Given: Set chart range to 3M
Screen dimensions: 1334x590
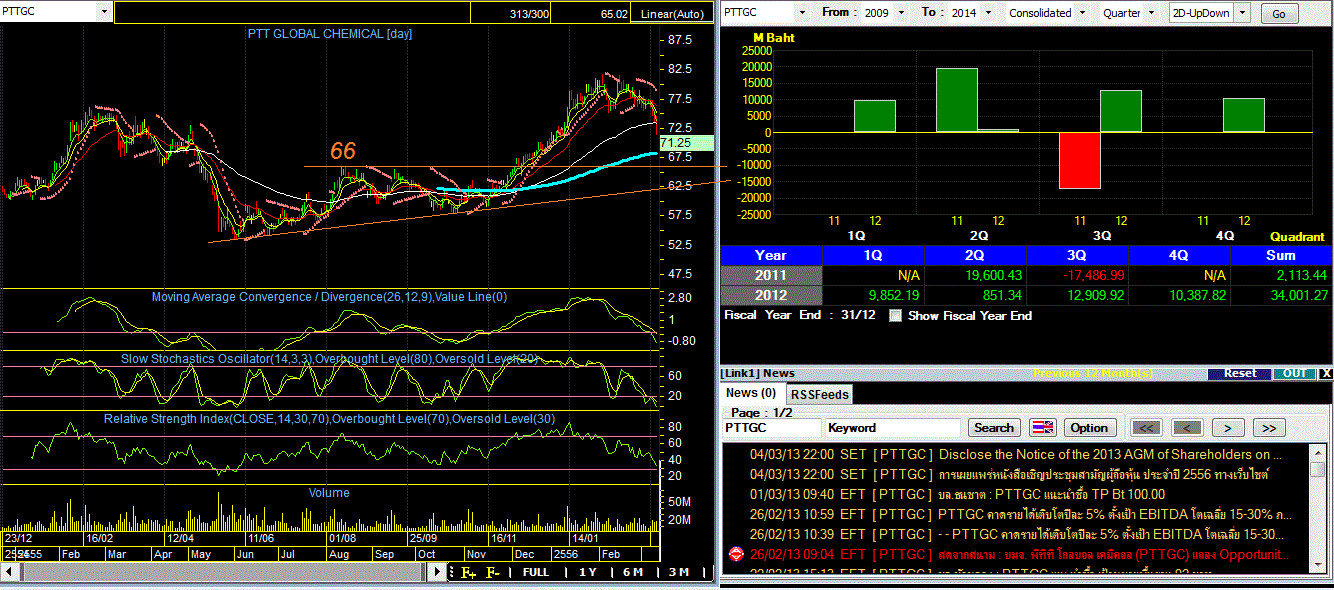Looking at the screenshot, I should coord(678,572).
